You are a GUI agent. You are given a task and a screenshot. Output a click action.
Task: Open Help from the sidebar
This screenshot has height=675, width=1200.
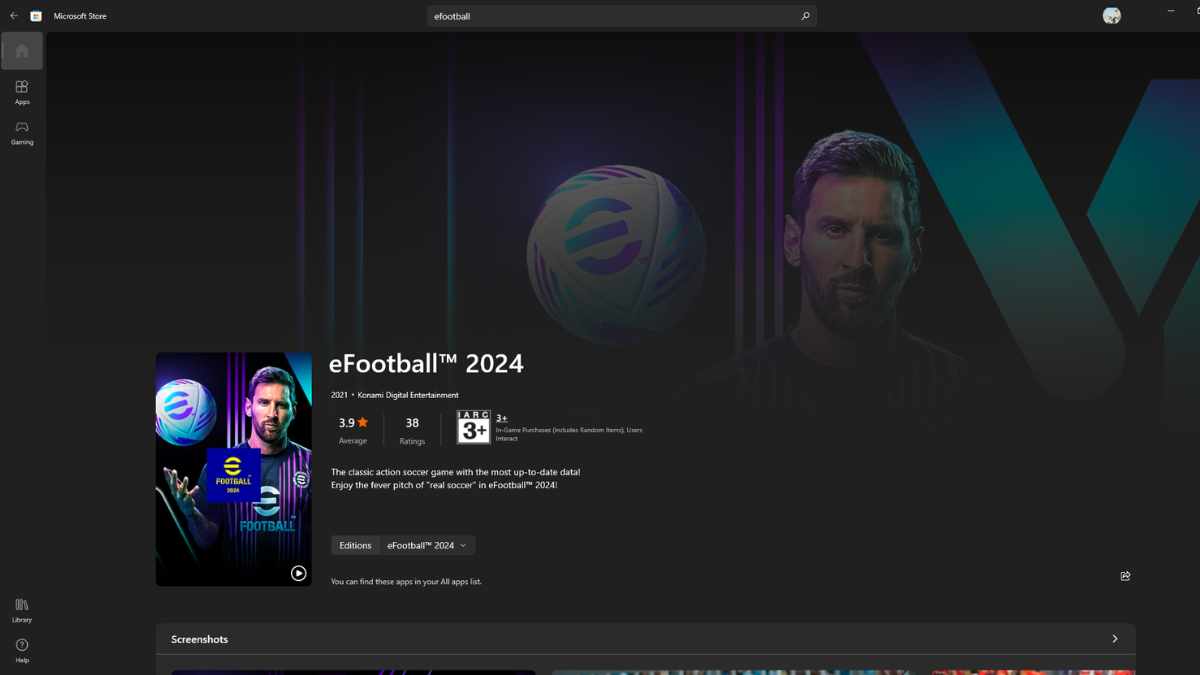[21, 651]
